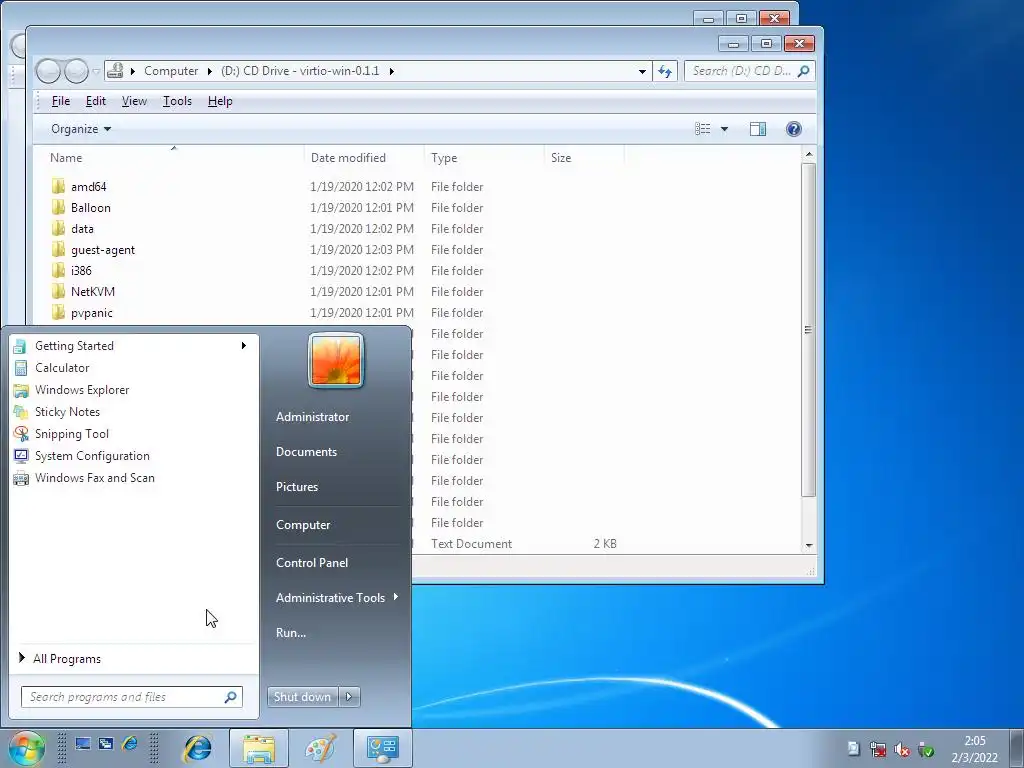The width and height of the screenshot is (1024, 768).
Task: Click the Administrator user picture
Action: (336, 360)
